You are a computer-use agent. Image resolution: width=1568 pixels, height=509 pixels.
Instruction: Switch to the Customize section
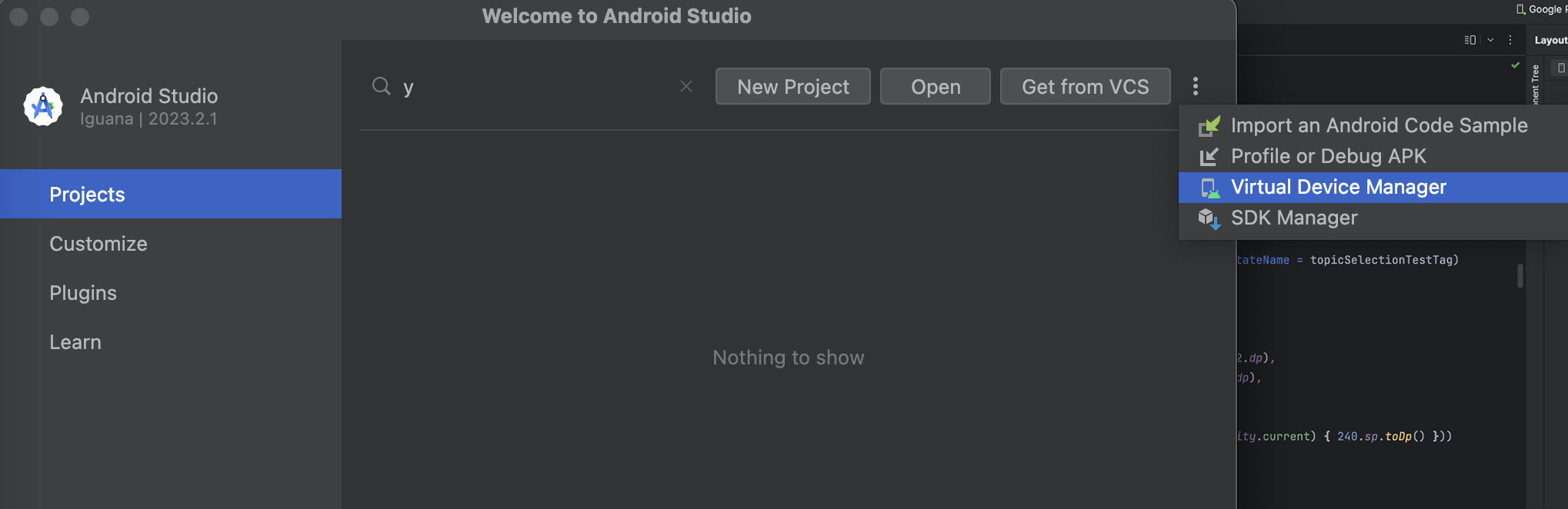pyautogui.click(x=98, y=244)
